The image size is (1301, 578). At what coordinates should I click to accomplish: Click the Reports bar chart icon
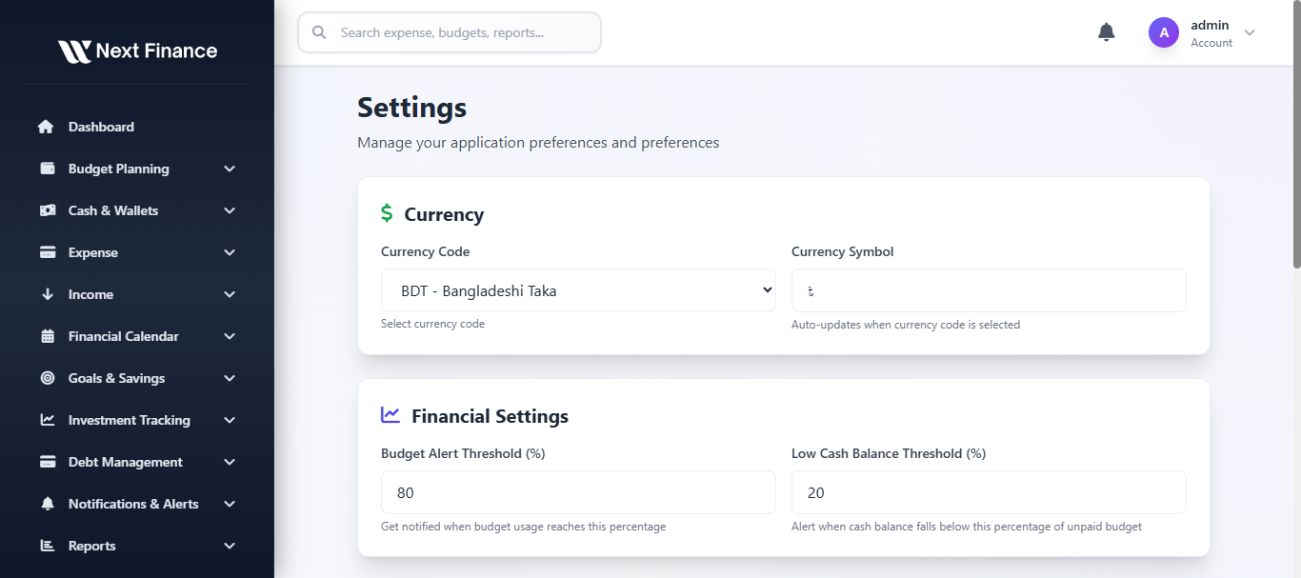pos(47,546)
